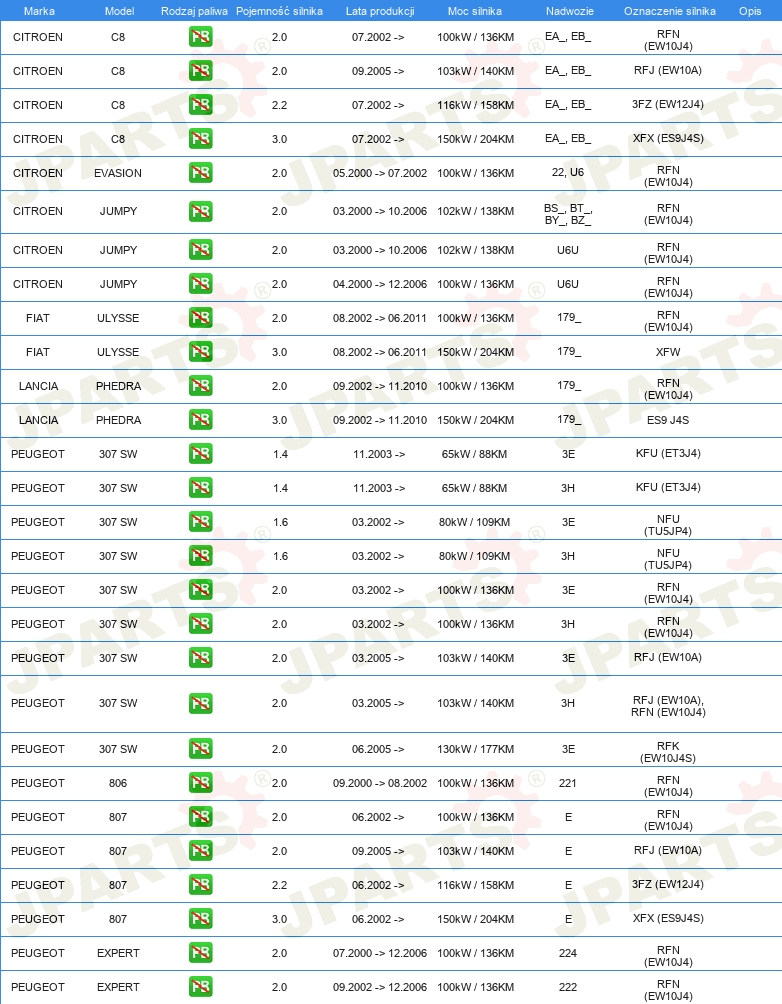
Task: Click the "Model" column header
Action: tap(119, 11)
